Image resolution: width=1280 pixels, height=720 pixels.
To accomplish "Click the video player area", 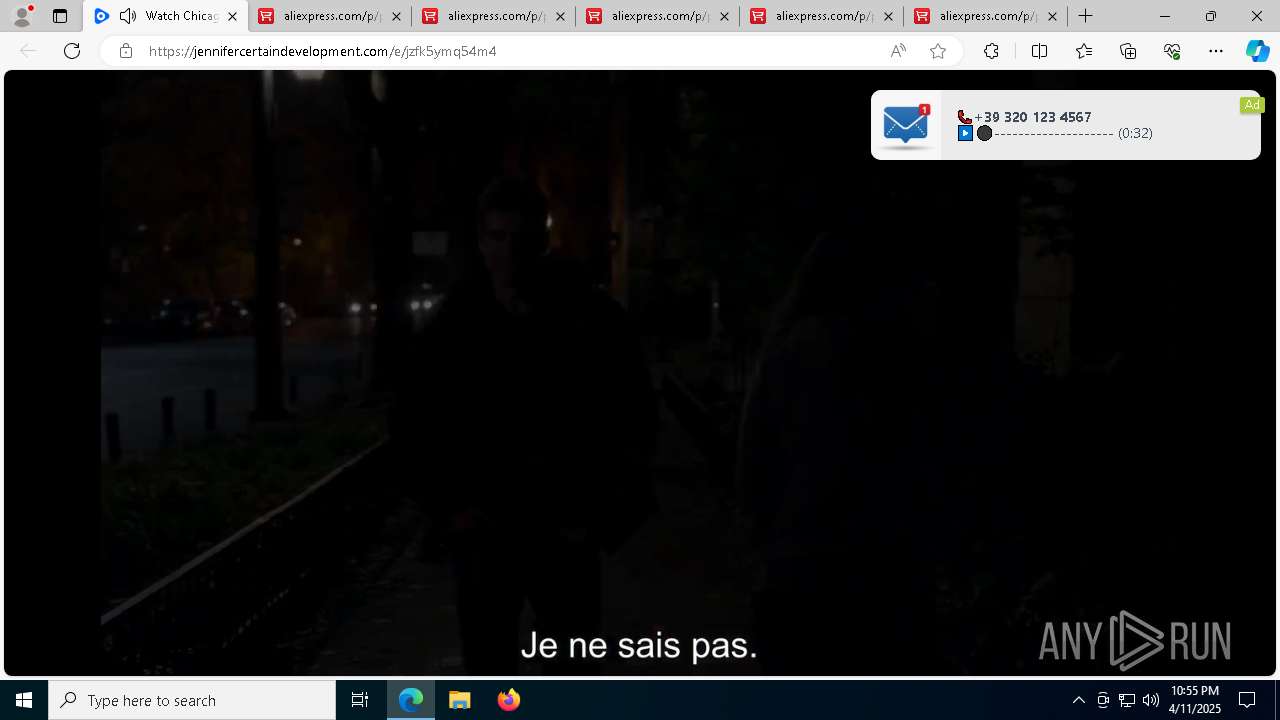I will pos(640,373).
